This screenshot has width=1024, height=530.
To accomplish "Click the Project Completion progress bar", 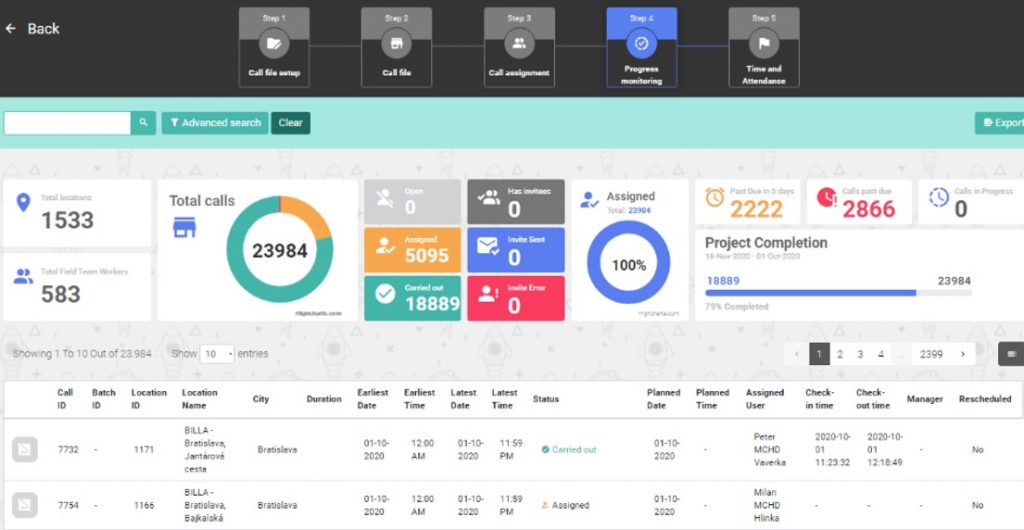I will tap(810, 293).
